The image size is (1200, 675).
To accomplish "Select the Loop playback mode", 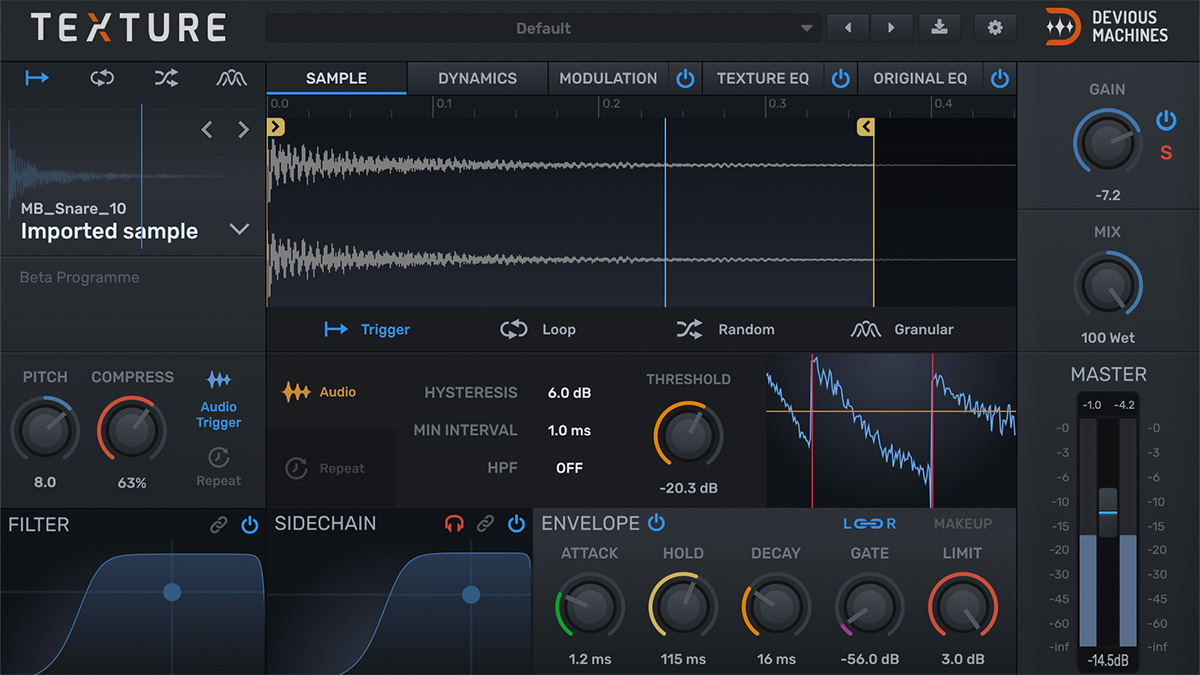I will tap(538, 329).
